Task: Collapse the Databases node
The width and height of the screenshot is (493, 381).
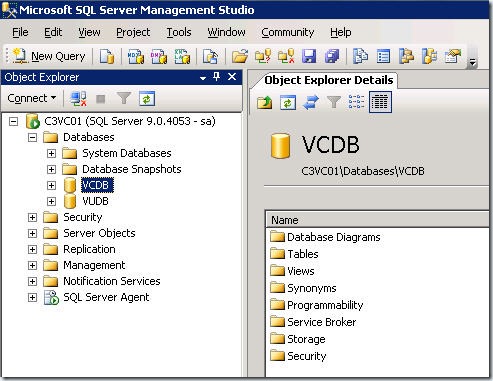Action: [x=32, y=137]
